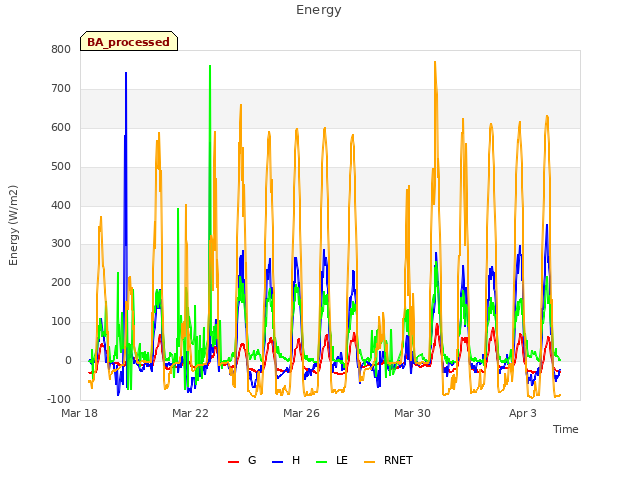
Task: Click the Mar 26 x-axis label
Action: point(301,413)
